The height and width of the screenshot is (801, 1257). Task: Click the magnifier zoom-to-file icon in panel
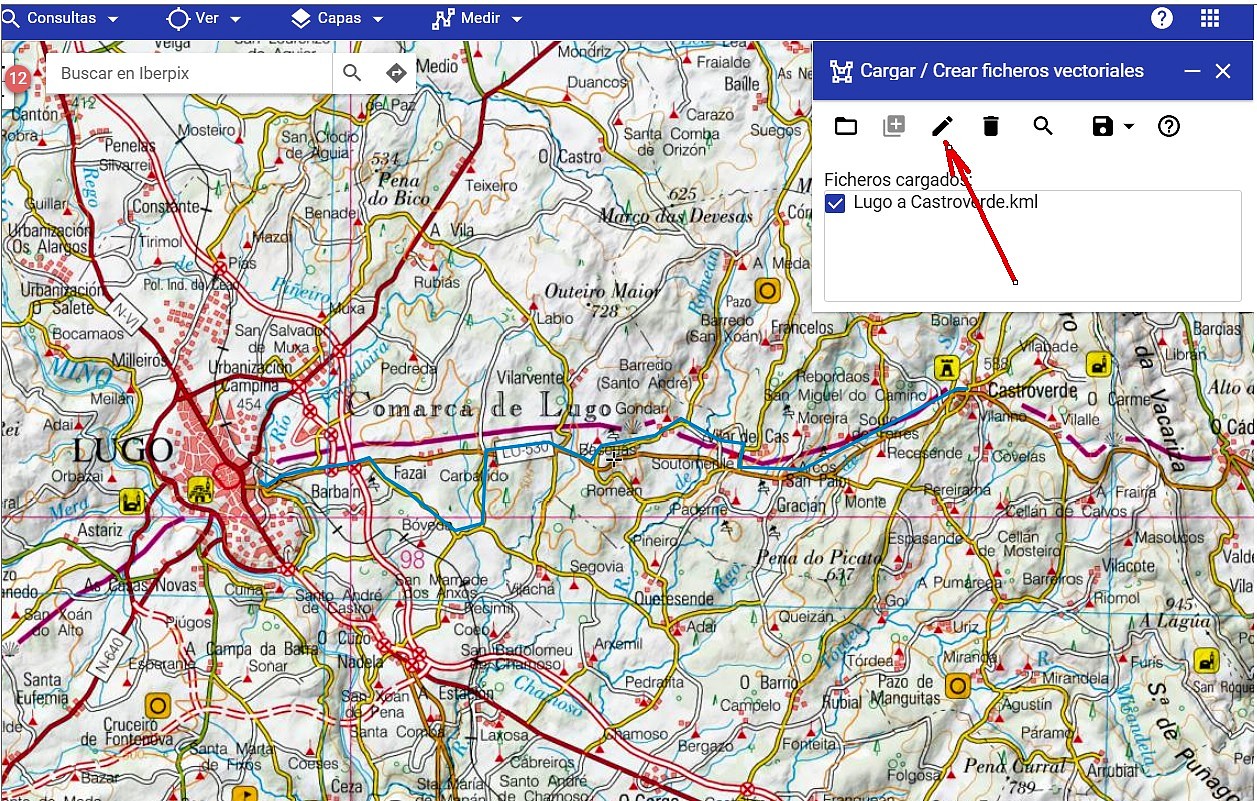(x=1043, y=126)
